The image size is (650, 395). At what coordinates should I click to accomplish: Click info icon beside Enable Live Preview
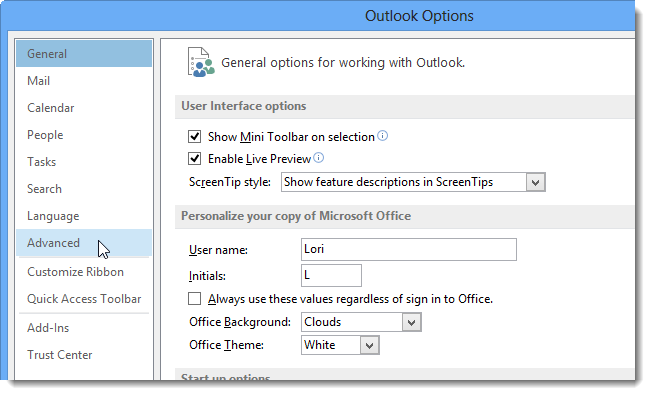pos(318,158)
